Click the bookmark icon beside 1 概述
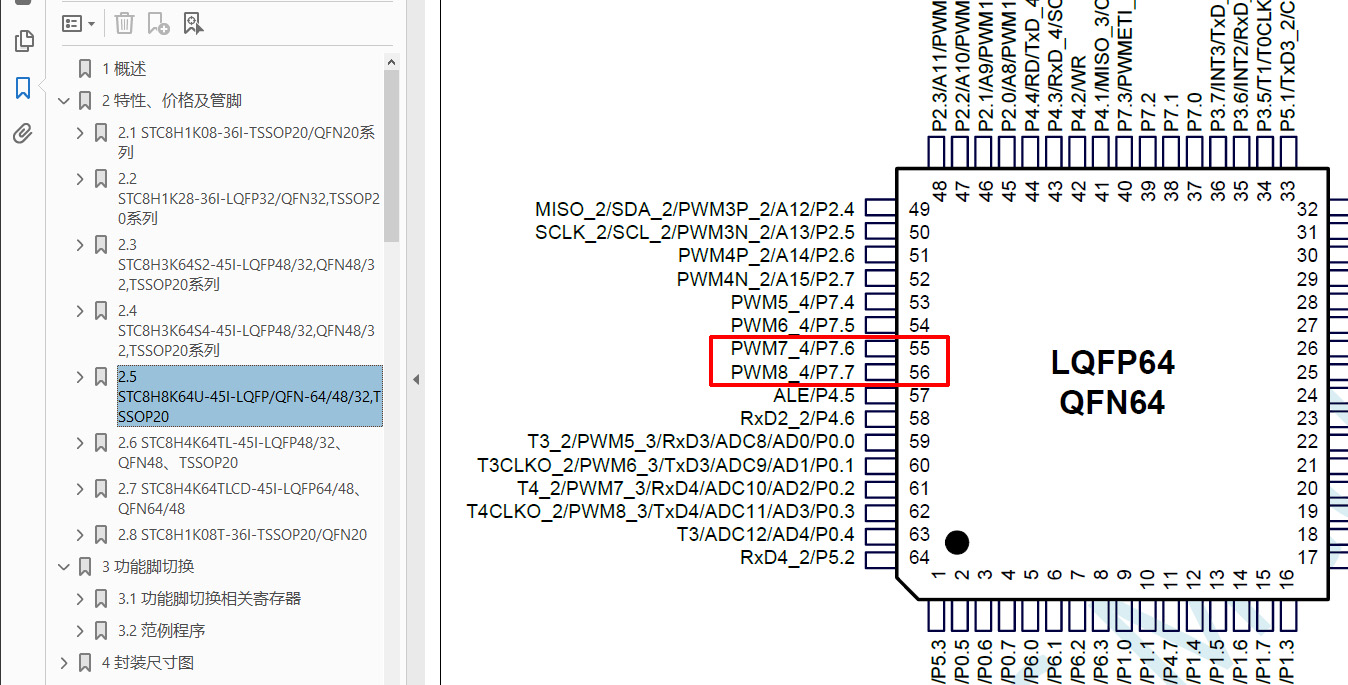The image size is (1348, 685). (x=85, y=69)
